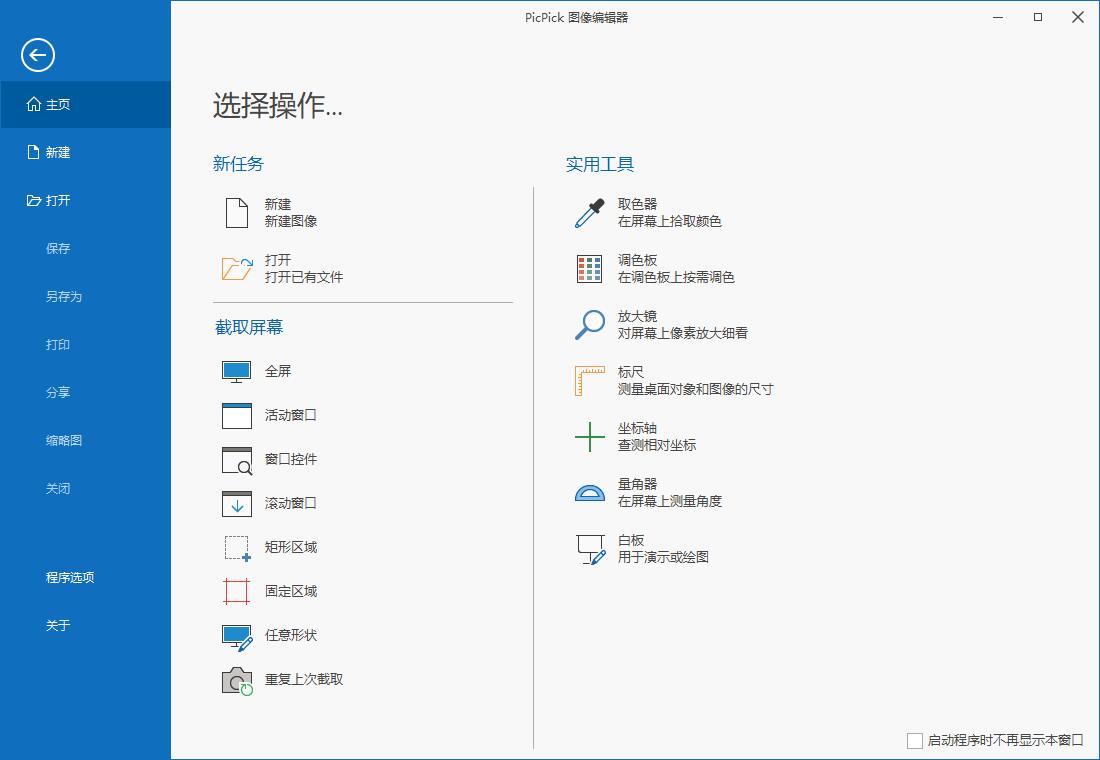Select 主页 in the sidebar menu

click(85, 105)
